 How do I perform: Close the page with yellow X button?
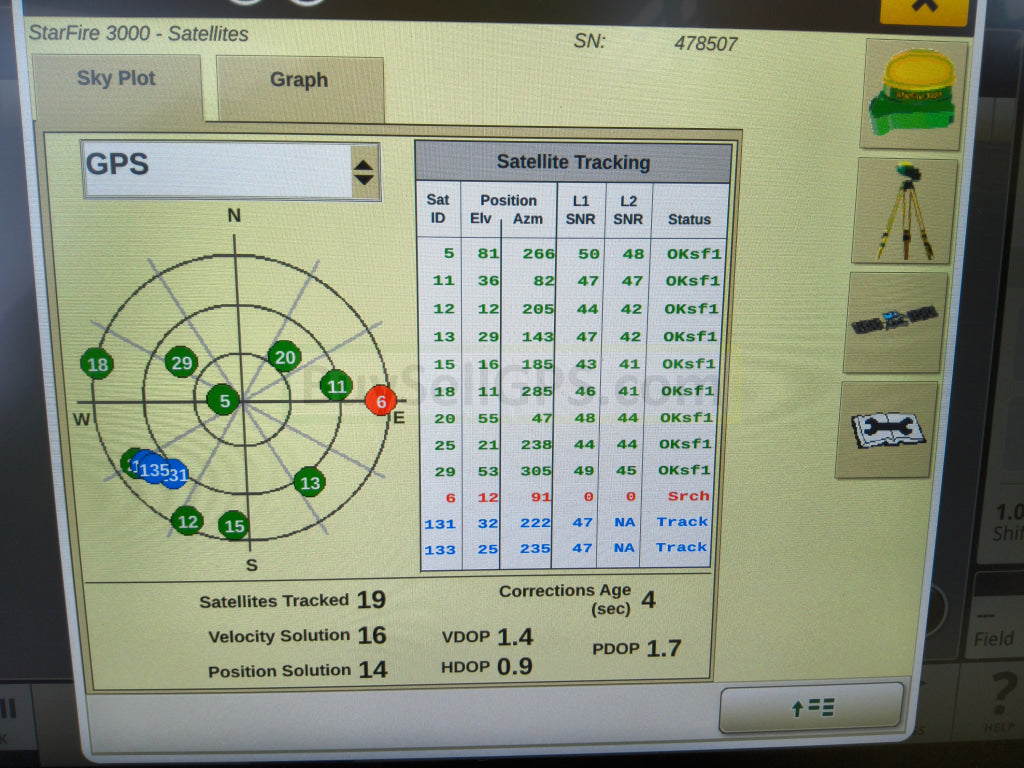[923, 8]
